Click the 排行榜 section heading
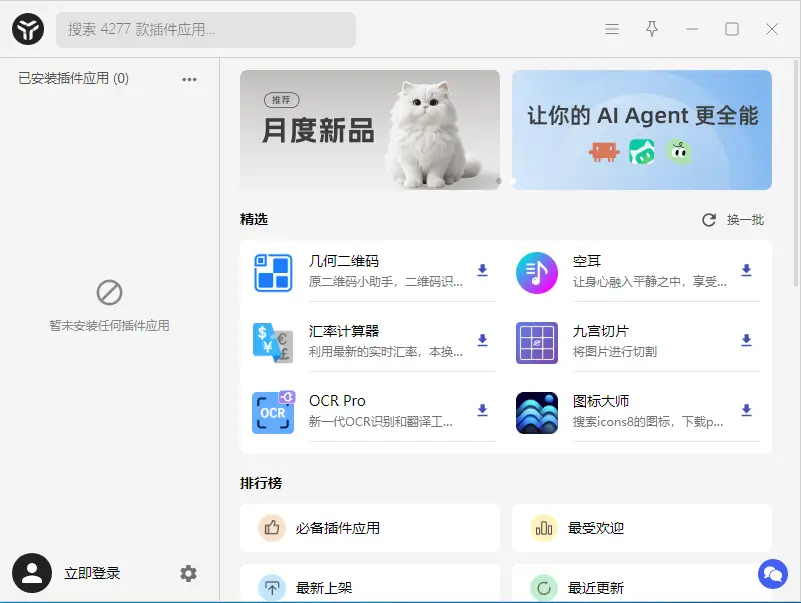801x603 pixels. coord(261,483)
